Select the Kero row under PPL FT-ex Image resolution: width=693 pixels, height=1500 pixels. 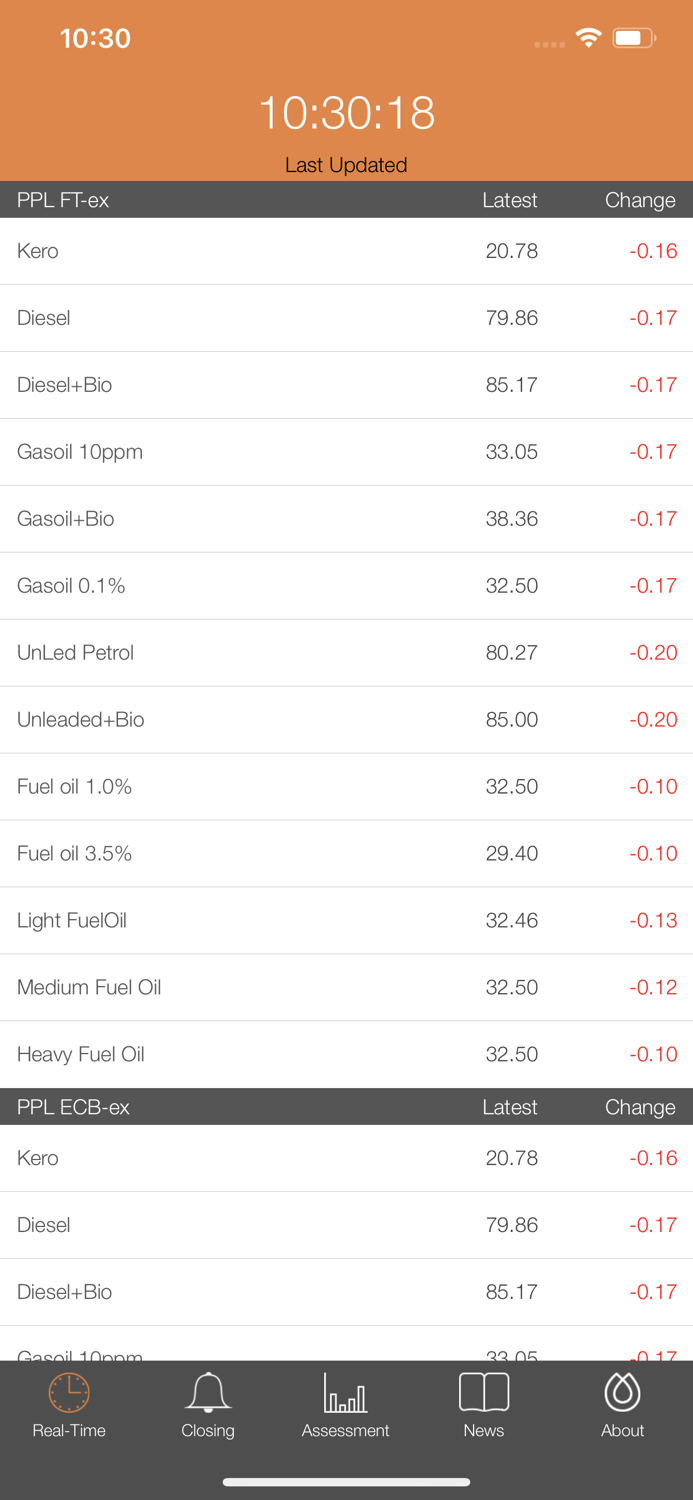tap(346, 251)
